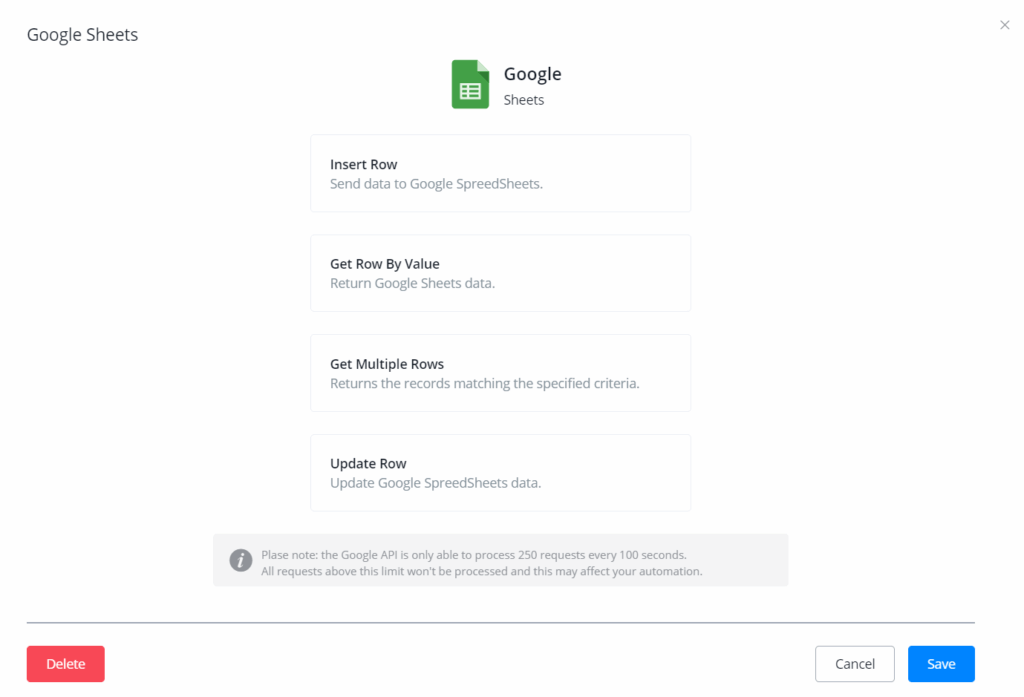Click the bold Google heading beside the logo
Viewport: 1024px width, 697px height.
(x=532, y=74)
